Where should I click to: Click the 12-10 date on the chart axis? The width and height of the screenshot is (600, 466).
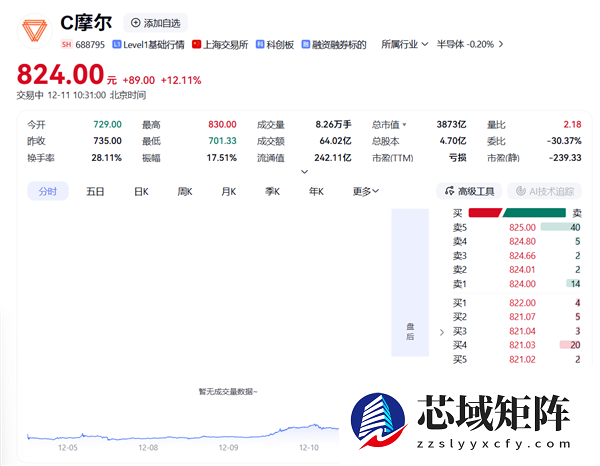[309, 447]
